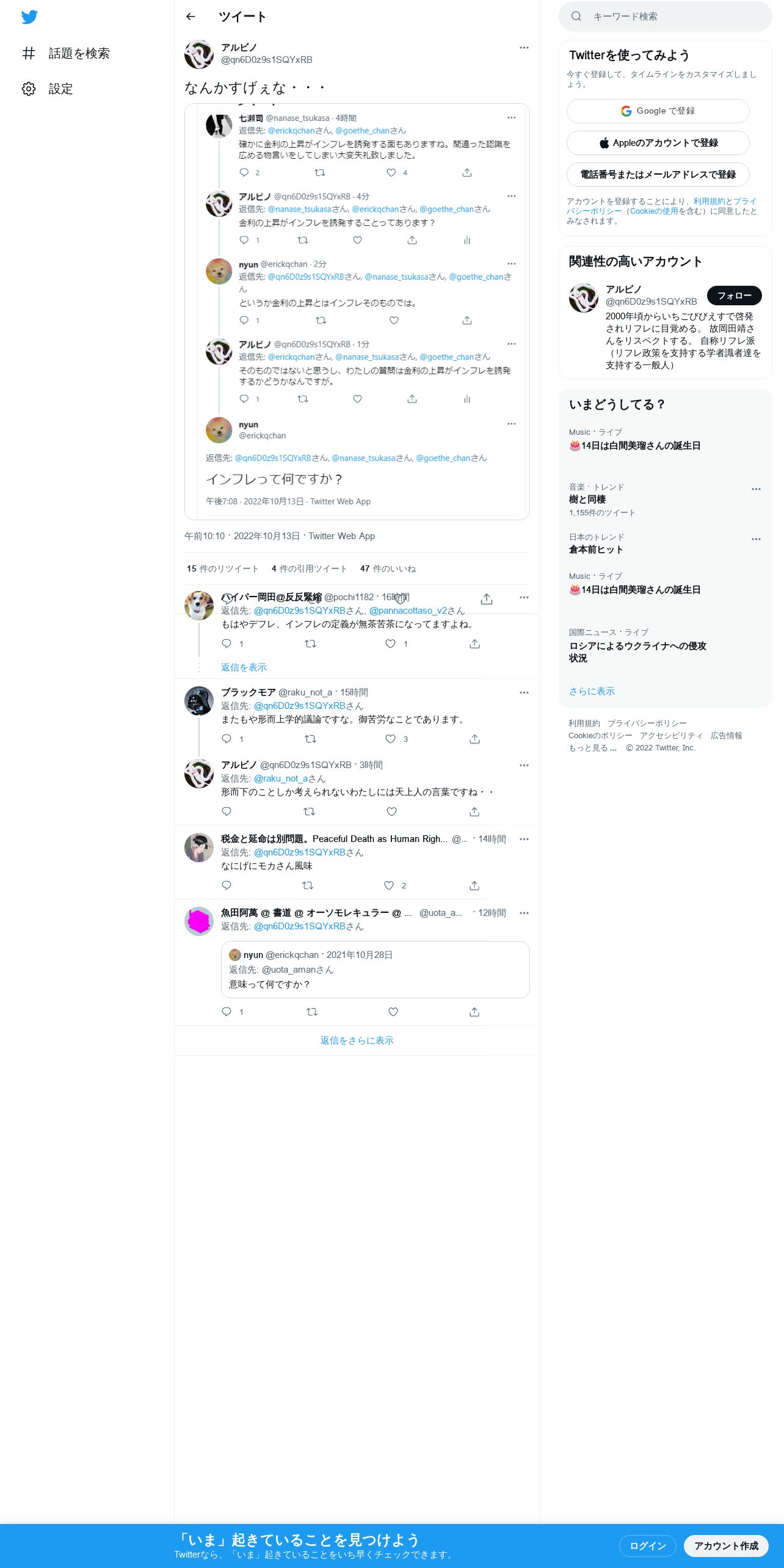
Task: Go back using the arrow icon
Action: point(191,16)
